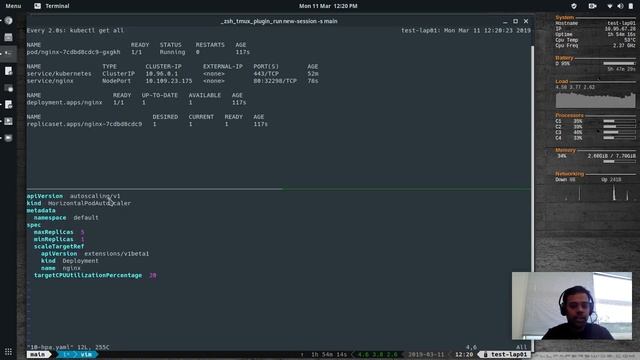Click the 'metadata' key in vim
The image size is (640, 360).
coord(41,211)
